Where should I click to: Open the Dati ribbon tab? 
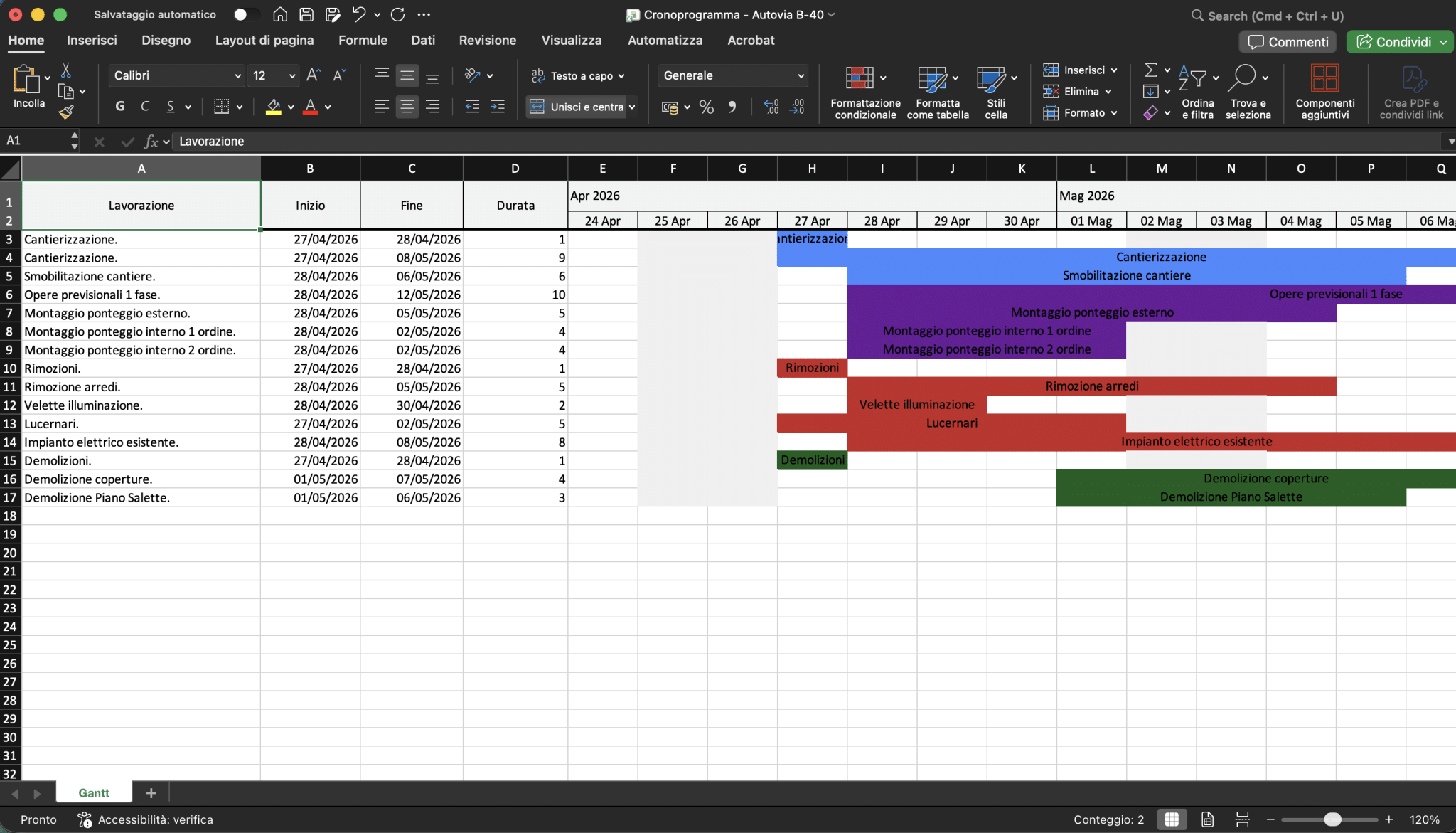tap(423, 41)
